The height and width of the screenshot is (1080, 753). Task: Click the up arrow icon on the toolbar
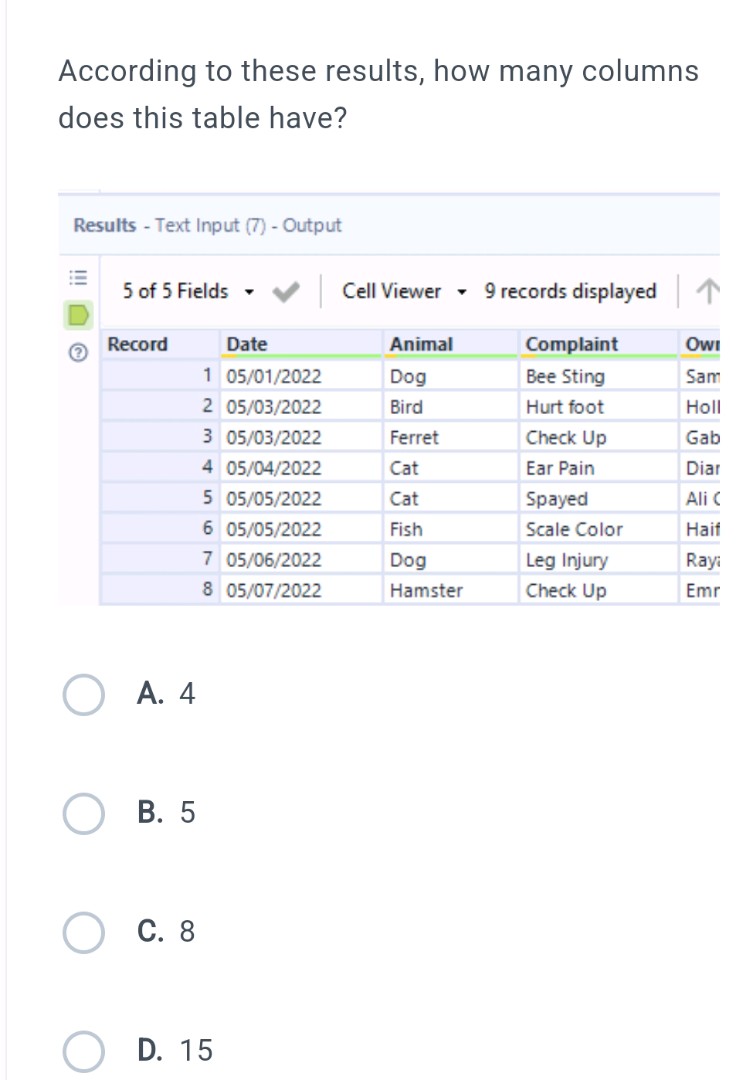[x=709, y=291]
